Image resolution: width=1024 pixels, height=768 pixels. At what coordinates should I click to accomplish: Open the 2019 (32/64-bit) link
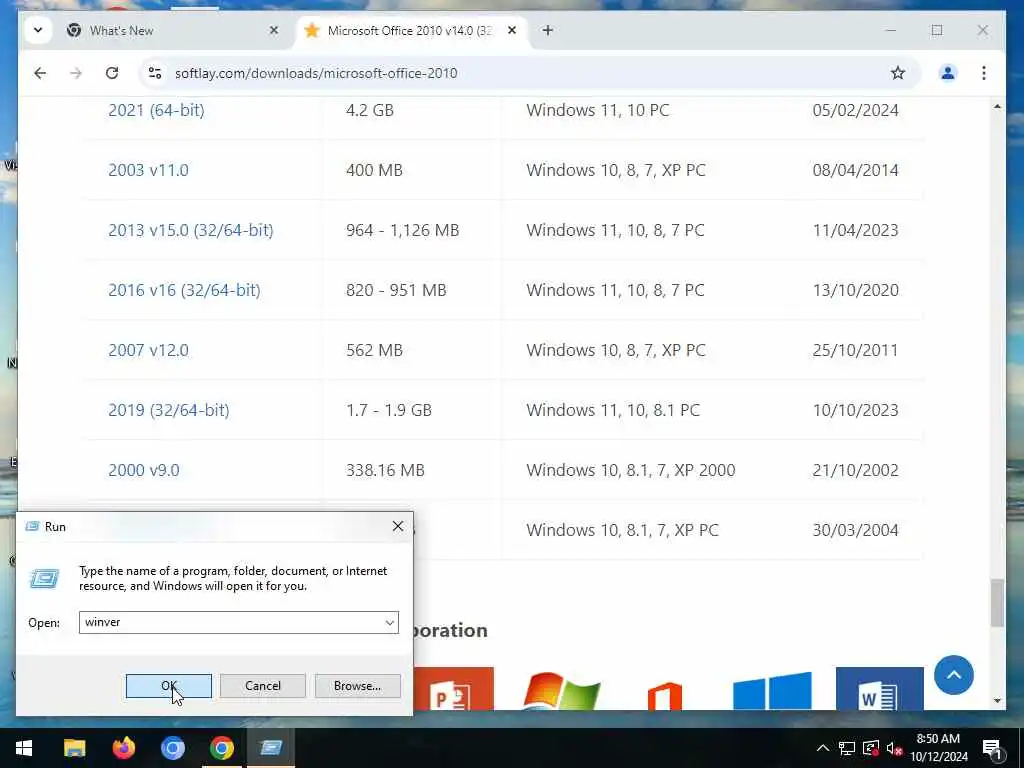click(168, 411)
